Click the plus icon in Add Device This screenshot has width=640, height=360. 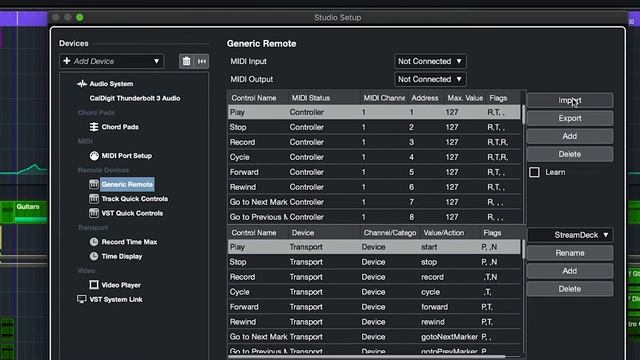click(x=67, y=61)
